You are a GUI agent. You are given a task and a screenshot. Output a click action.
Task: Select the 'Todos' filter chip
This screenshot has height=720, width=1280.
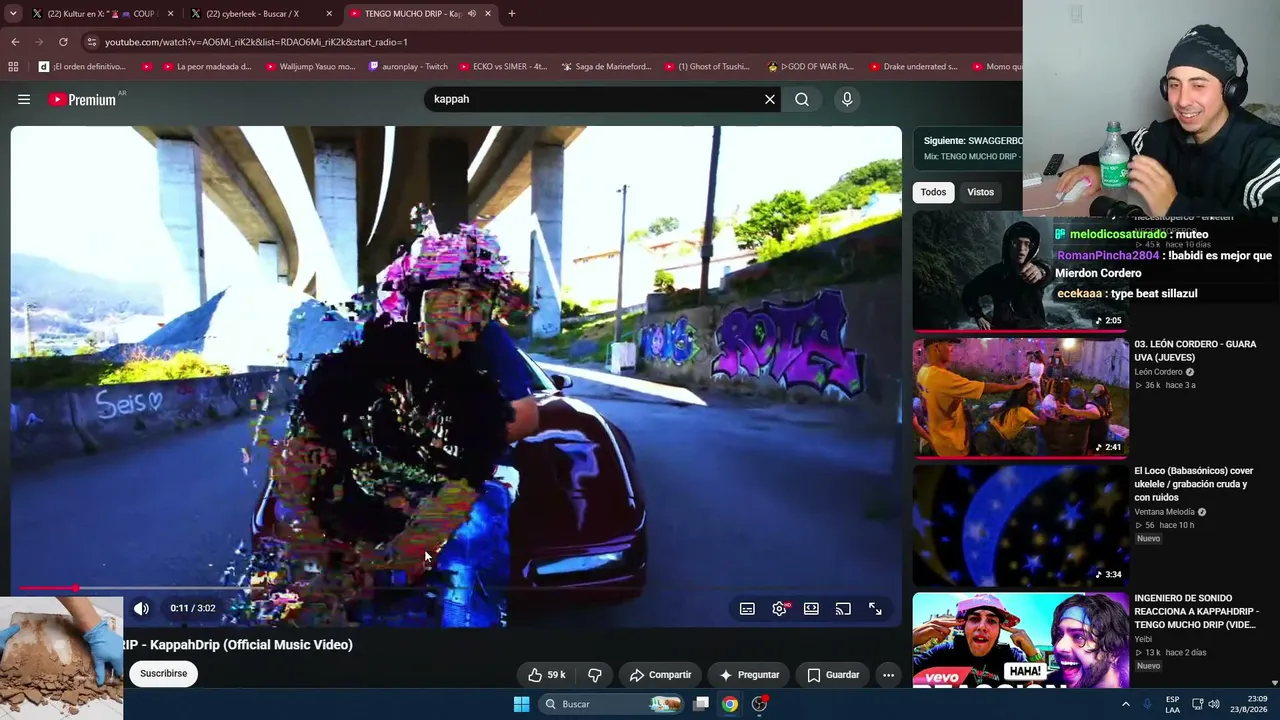[933, 192]
